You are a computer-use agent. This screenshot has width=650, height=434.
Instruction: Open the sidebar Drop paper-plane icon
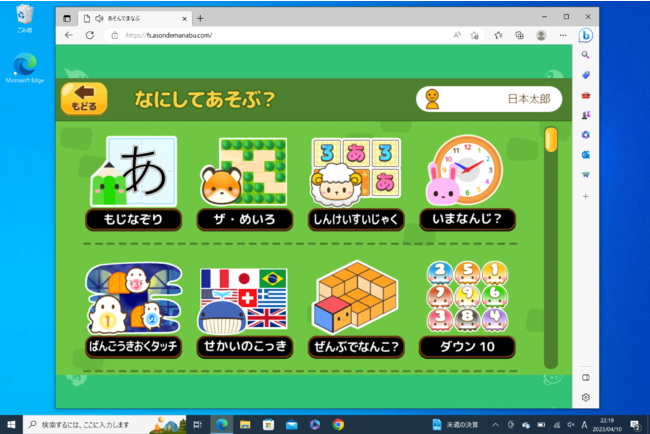(585, 175)
